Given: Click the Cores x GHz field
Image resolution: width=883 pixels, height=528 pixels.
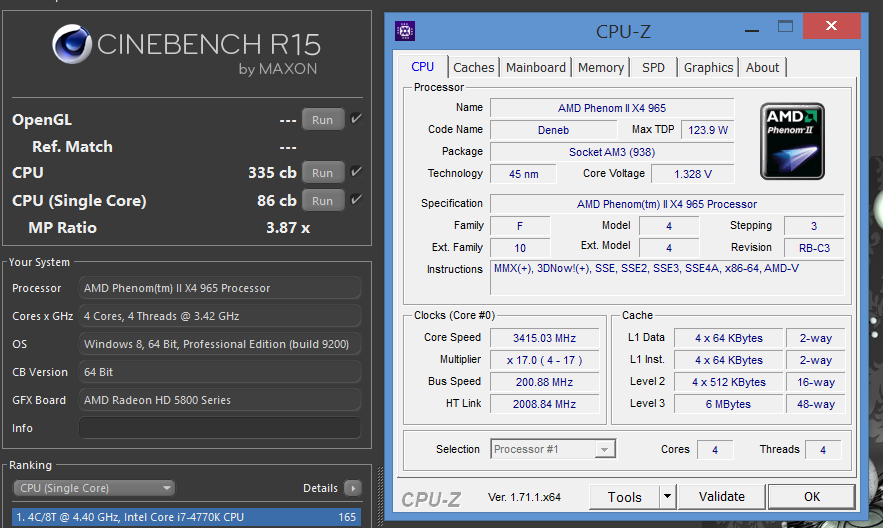Looking at the screenshot, I should click(x=220, y=316).
